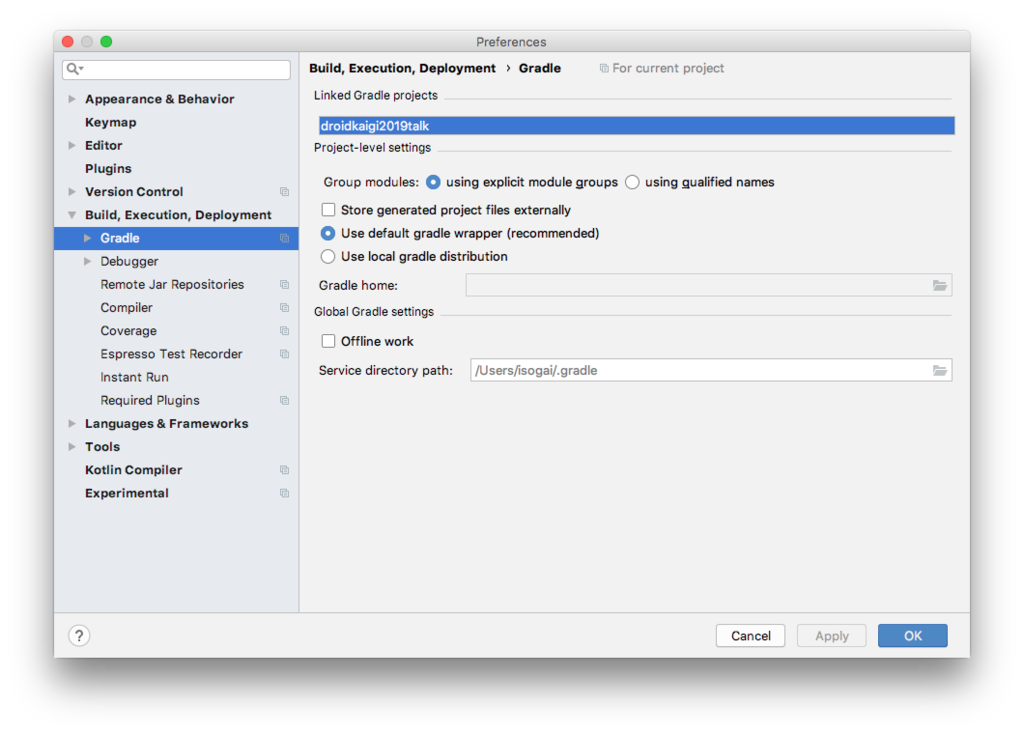The image size is (1024, 735).
Task: Focus the preferences search field
Action: [176, 69]
